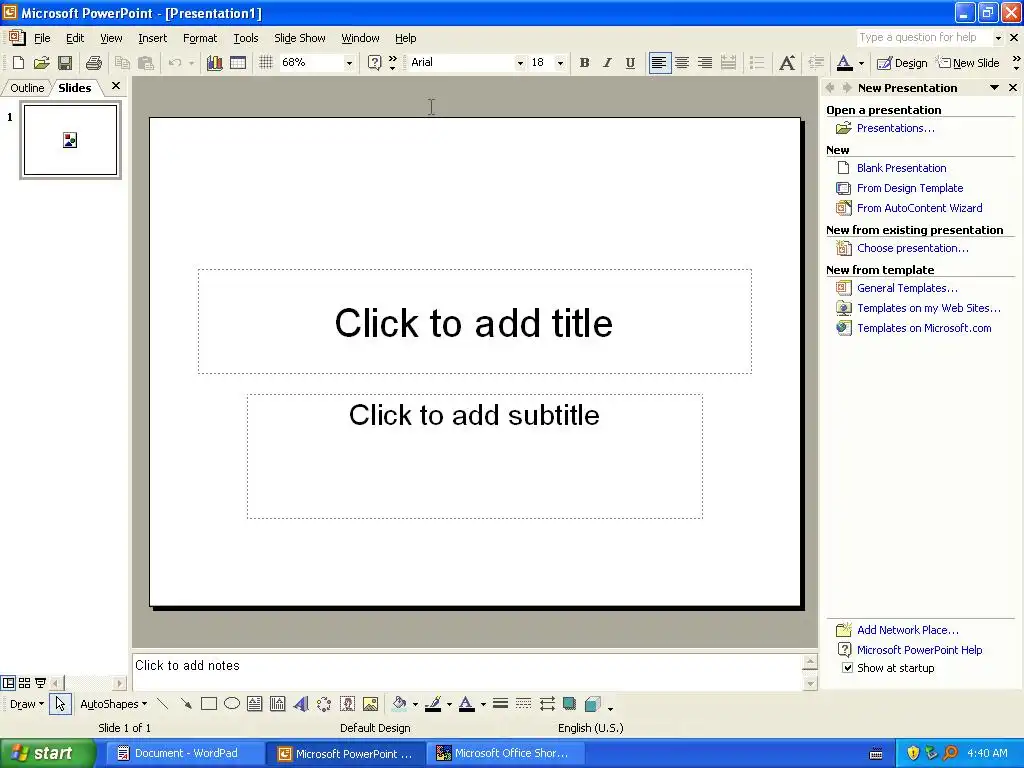
Task: Click From AutoContent Wizard link
Action: 920,208
